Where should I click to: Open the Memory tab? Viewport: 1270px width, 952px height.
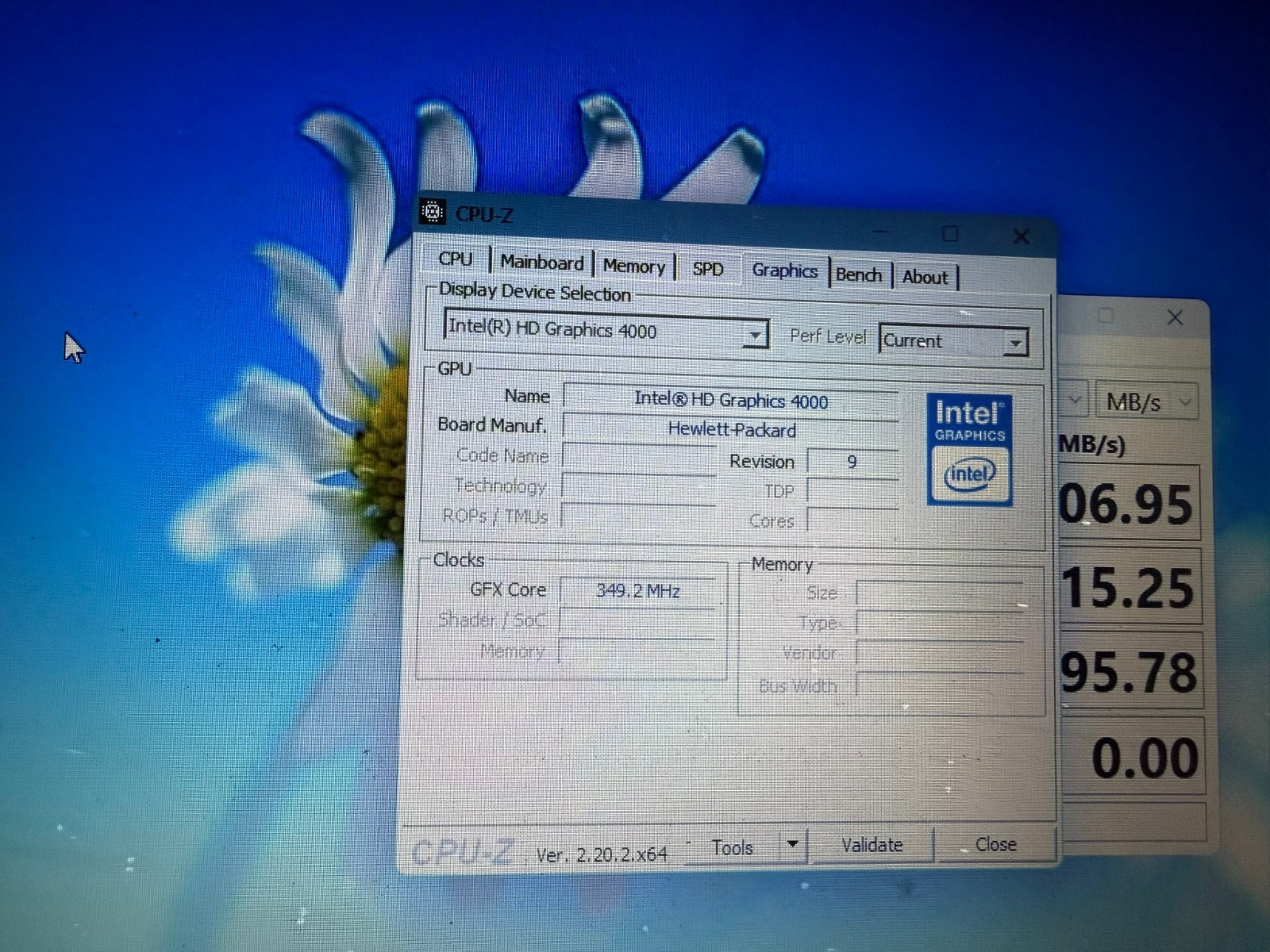pyautogui.click(x=633, y=267)
